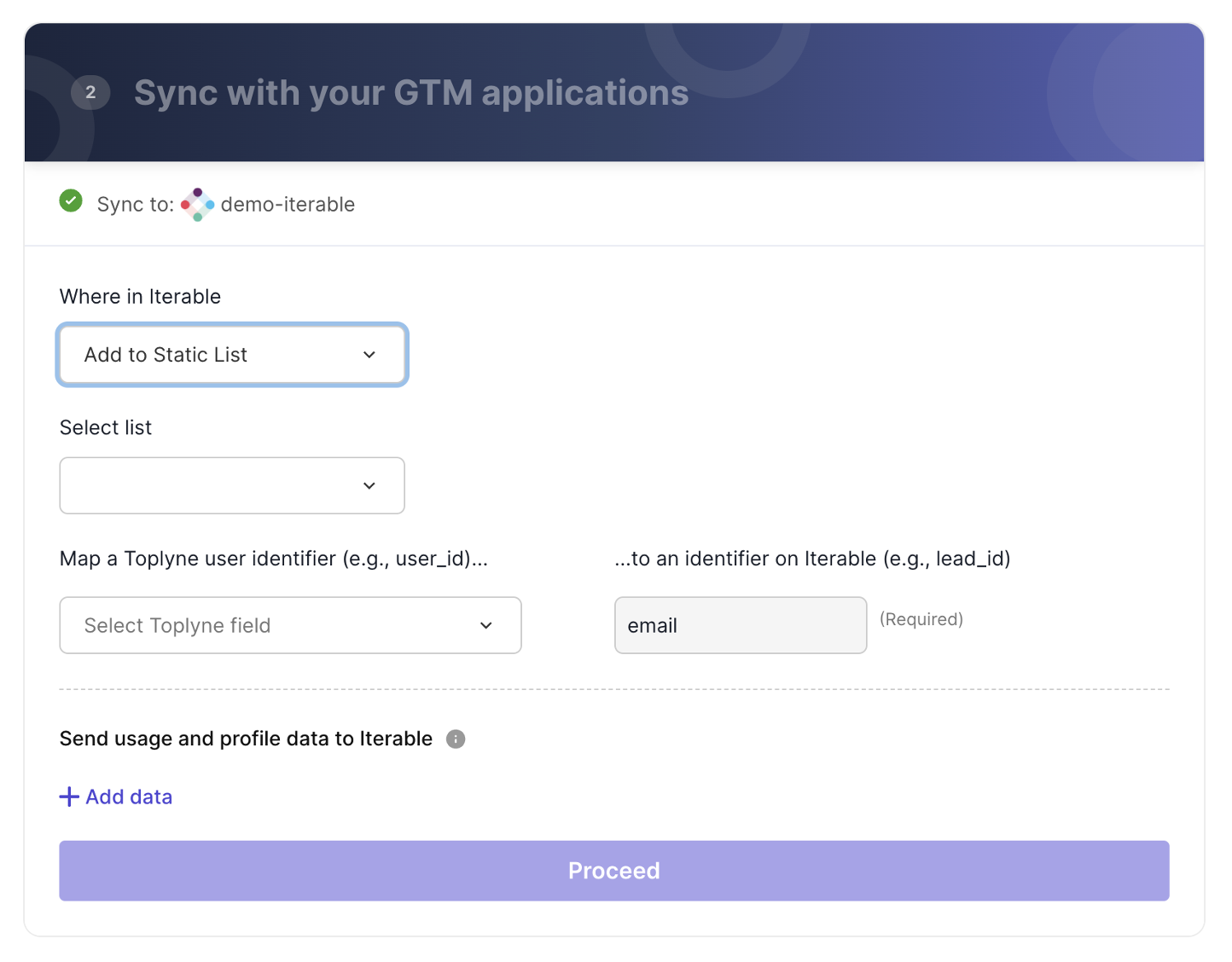Viewport: 1232px width, 962px height.
Task: Click the Map a Toplyne user identifier label
Action: pyautogui.click(x=274, y=559)
